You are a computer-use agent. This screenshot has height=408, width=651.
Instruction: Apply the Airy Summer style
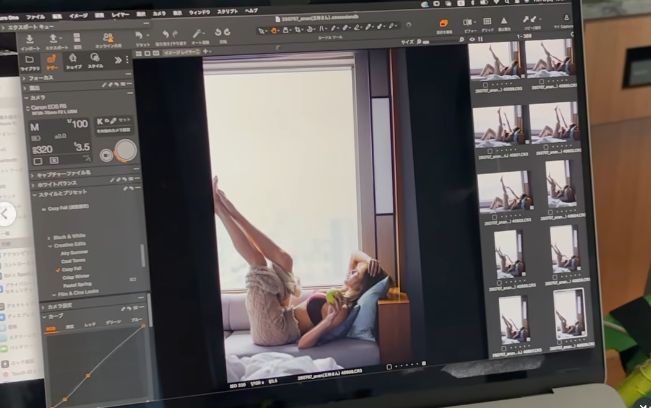click(x=74, y=252)
